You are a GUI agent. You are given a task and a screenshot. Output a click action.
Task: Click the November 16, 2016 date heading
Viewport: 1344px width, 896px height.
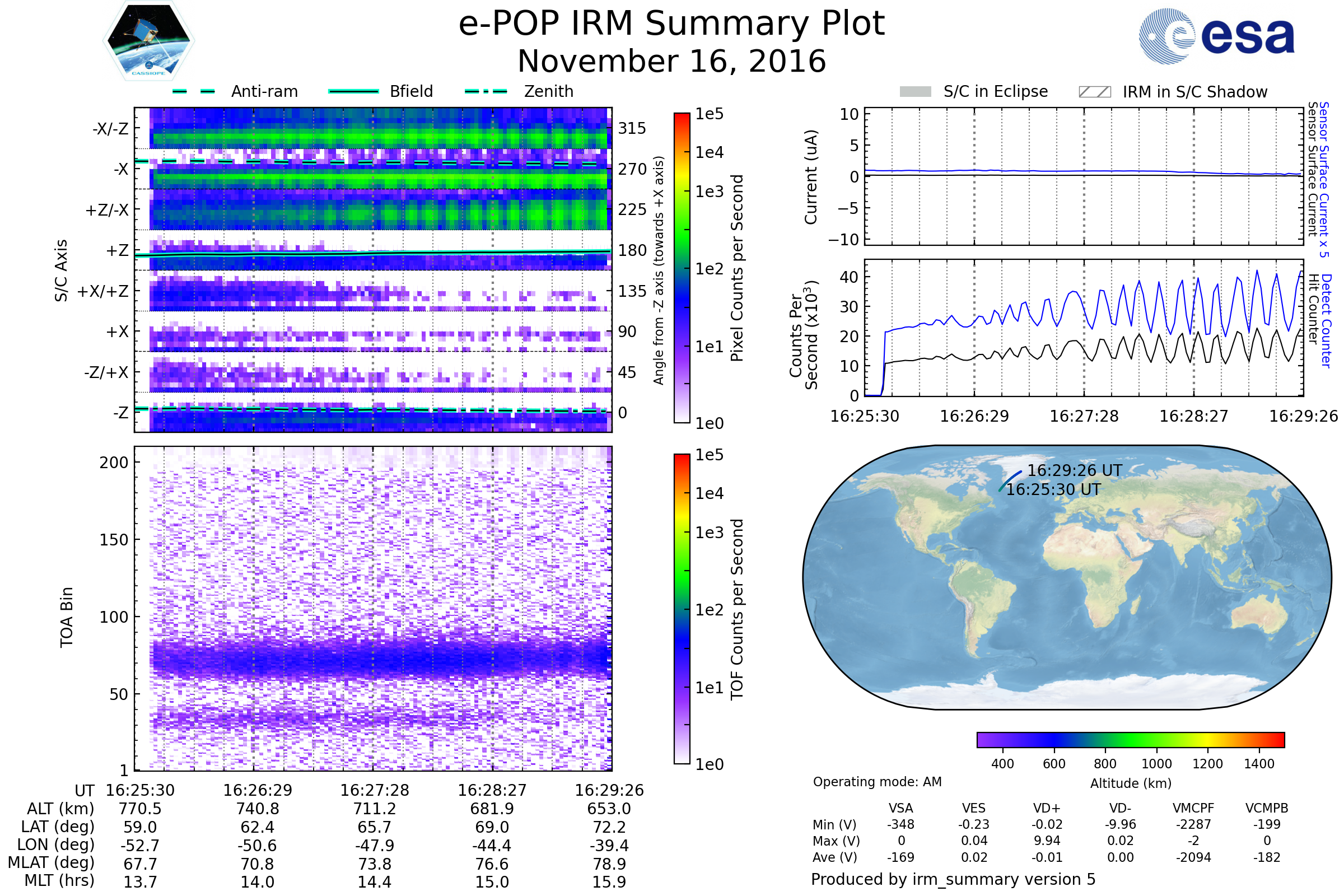pyautogui.click(x=671, y=62)
